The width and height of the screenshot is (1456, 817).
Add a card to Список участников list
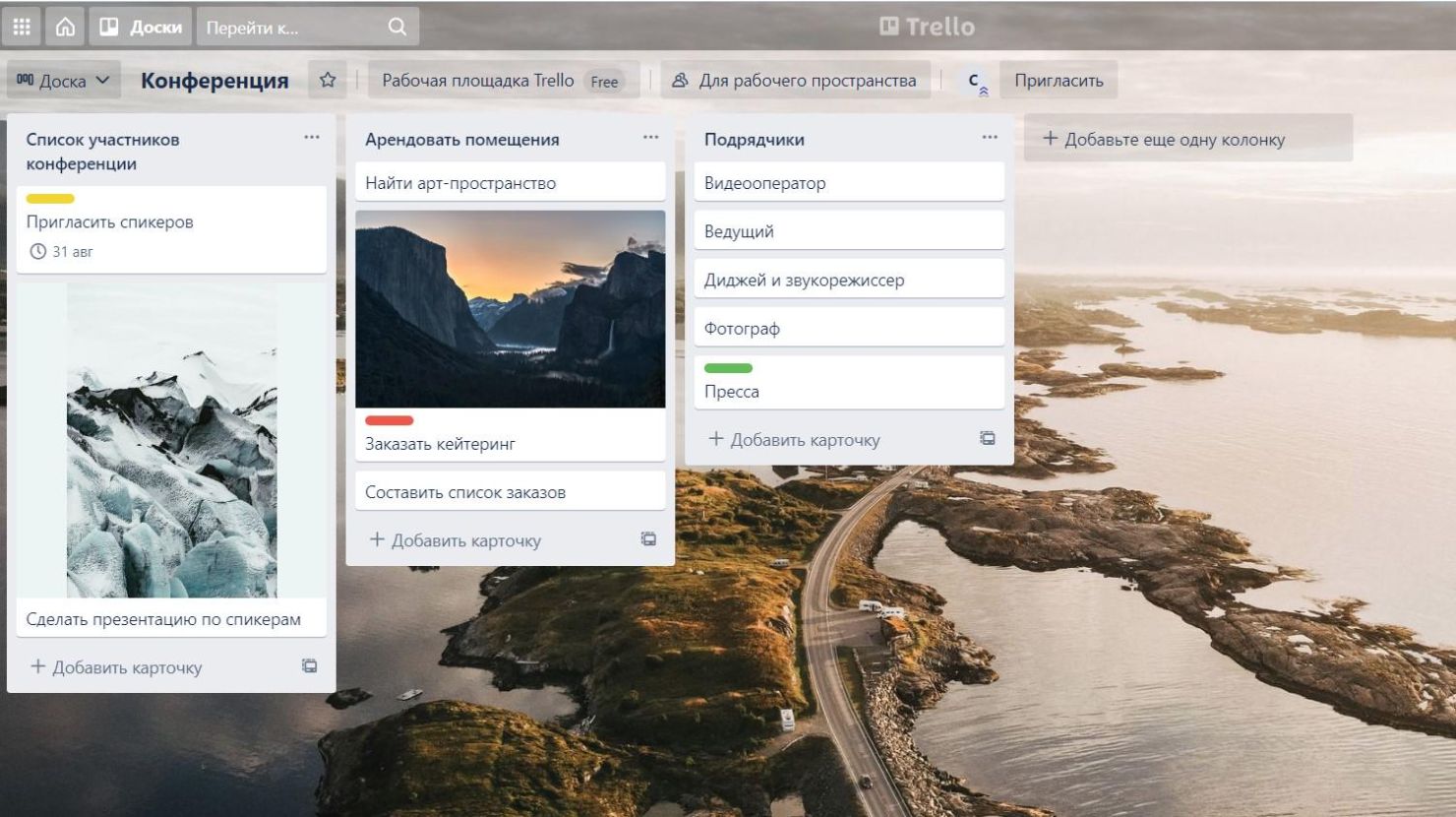click(116, 667)
